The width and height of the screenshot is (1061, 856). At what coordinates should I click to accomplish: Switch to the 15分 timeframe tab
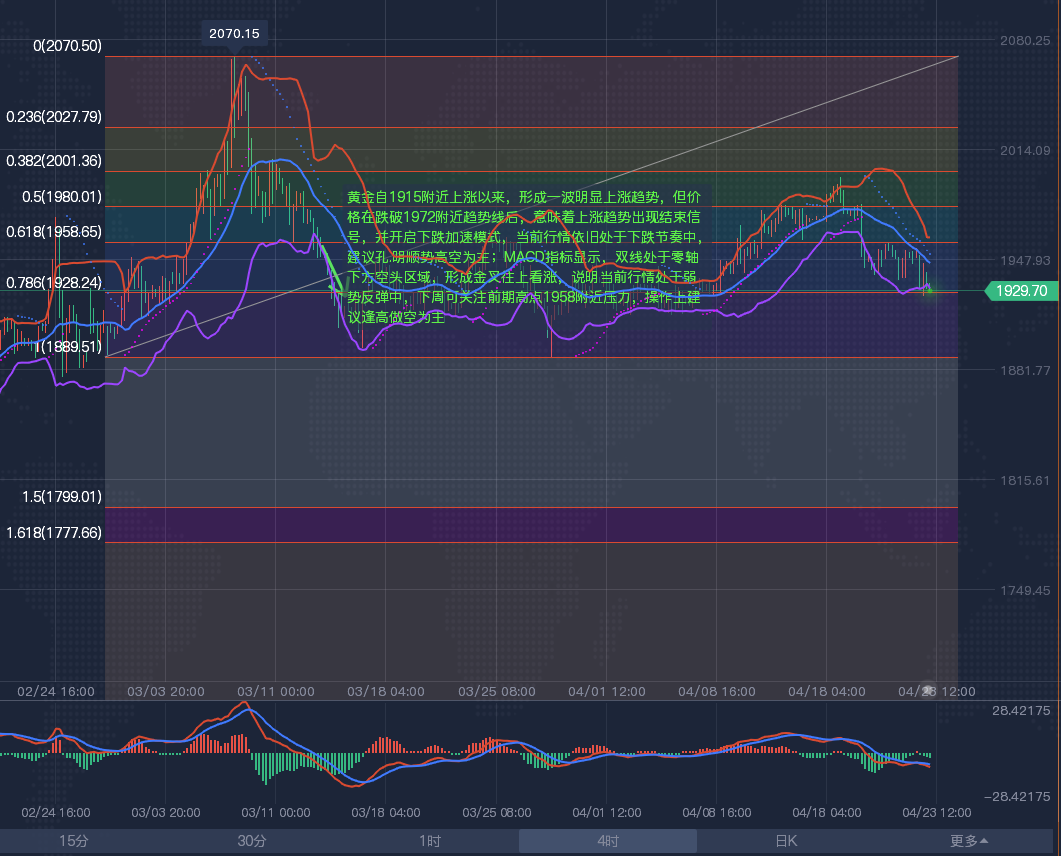pyautogui.click(x=74, y=841)
